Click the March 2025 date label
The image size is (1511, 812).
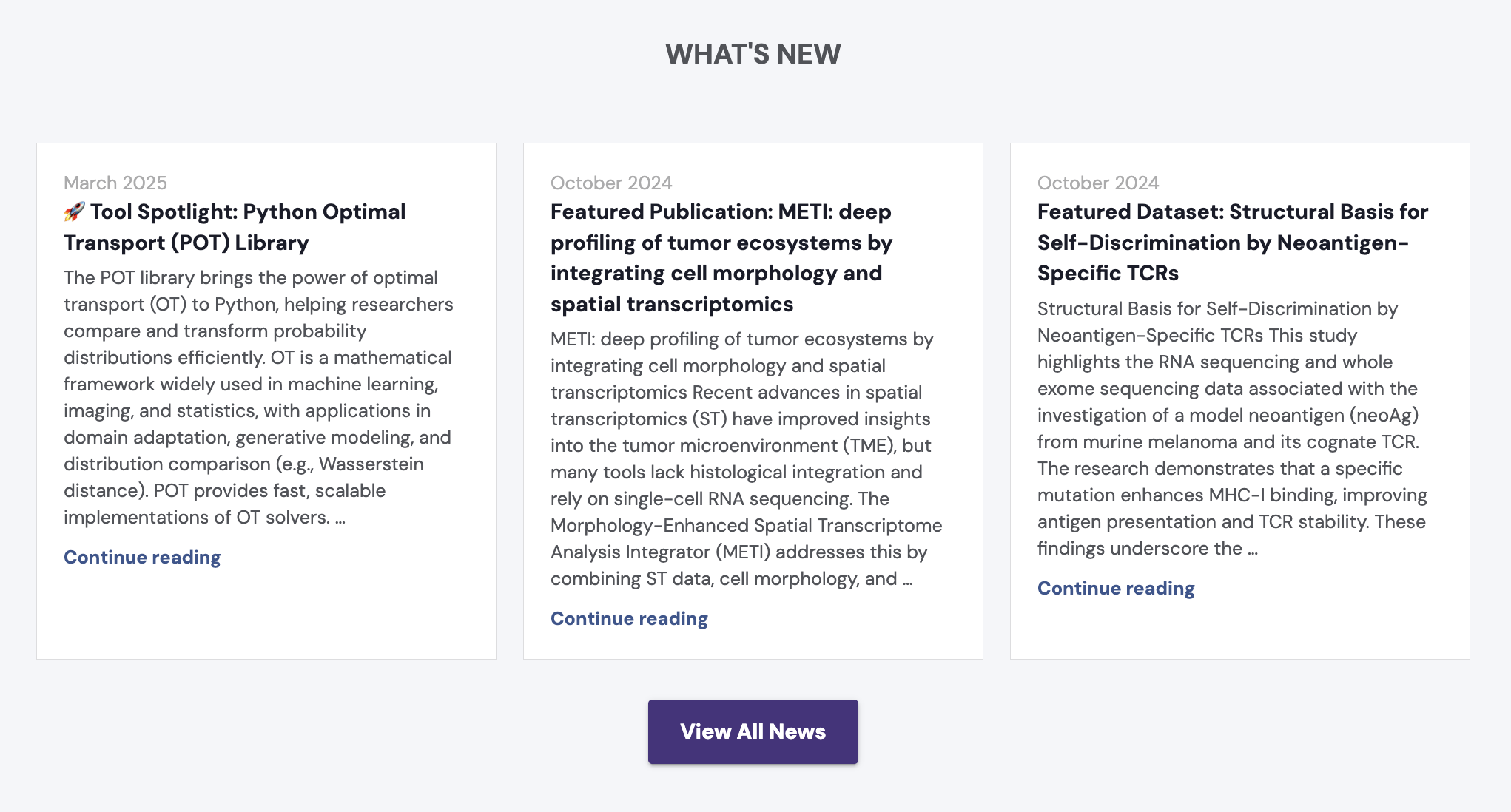click(115, 183)
